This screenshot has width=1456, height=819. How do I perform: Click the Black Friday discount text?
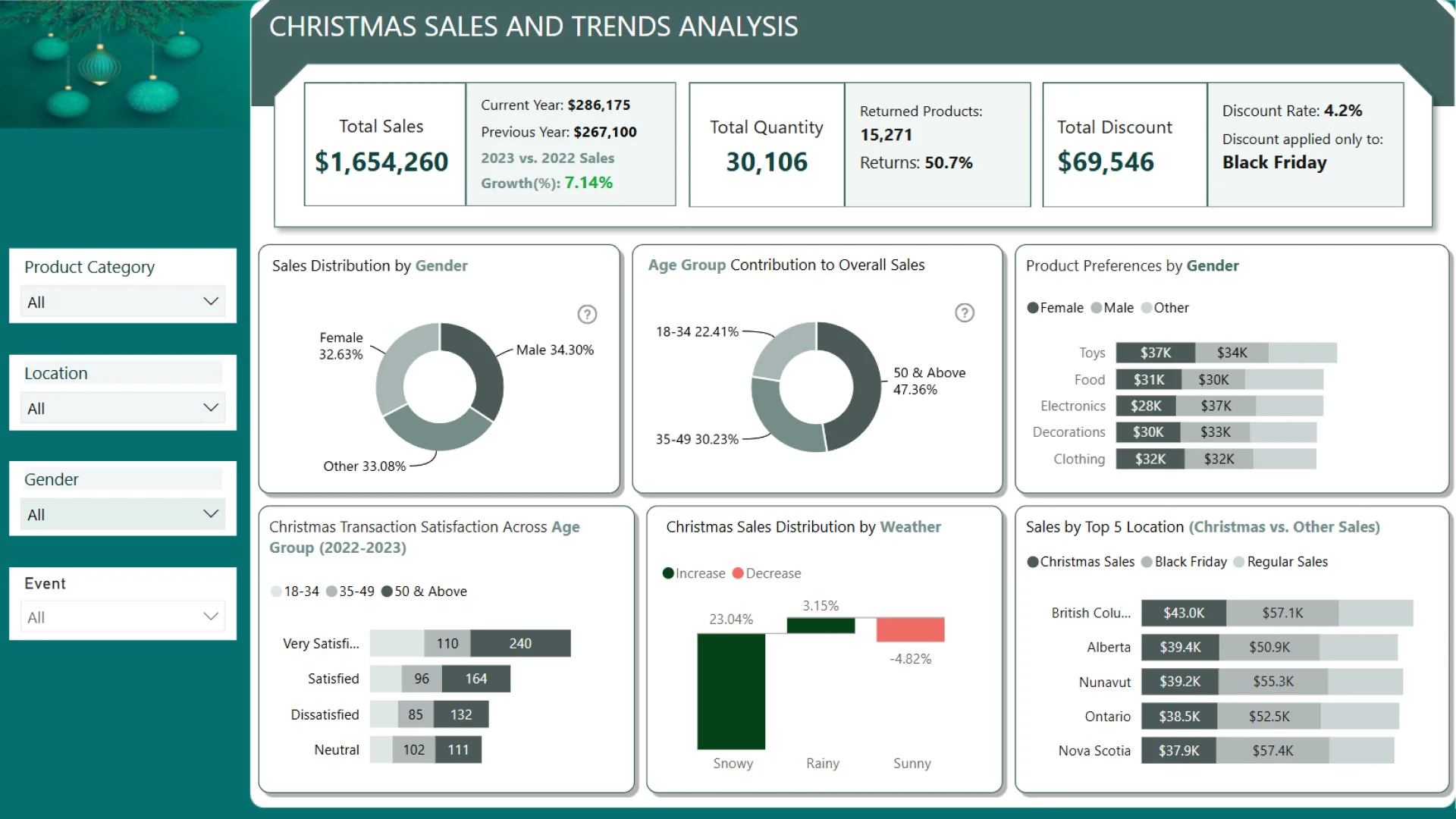pos(1274,162)
